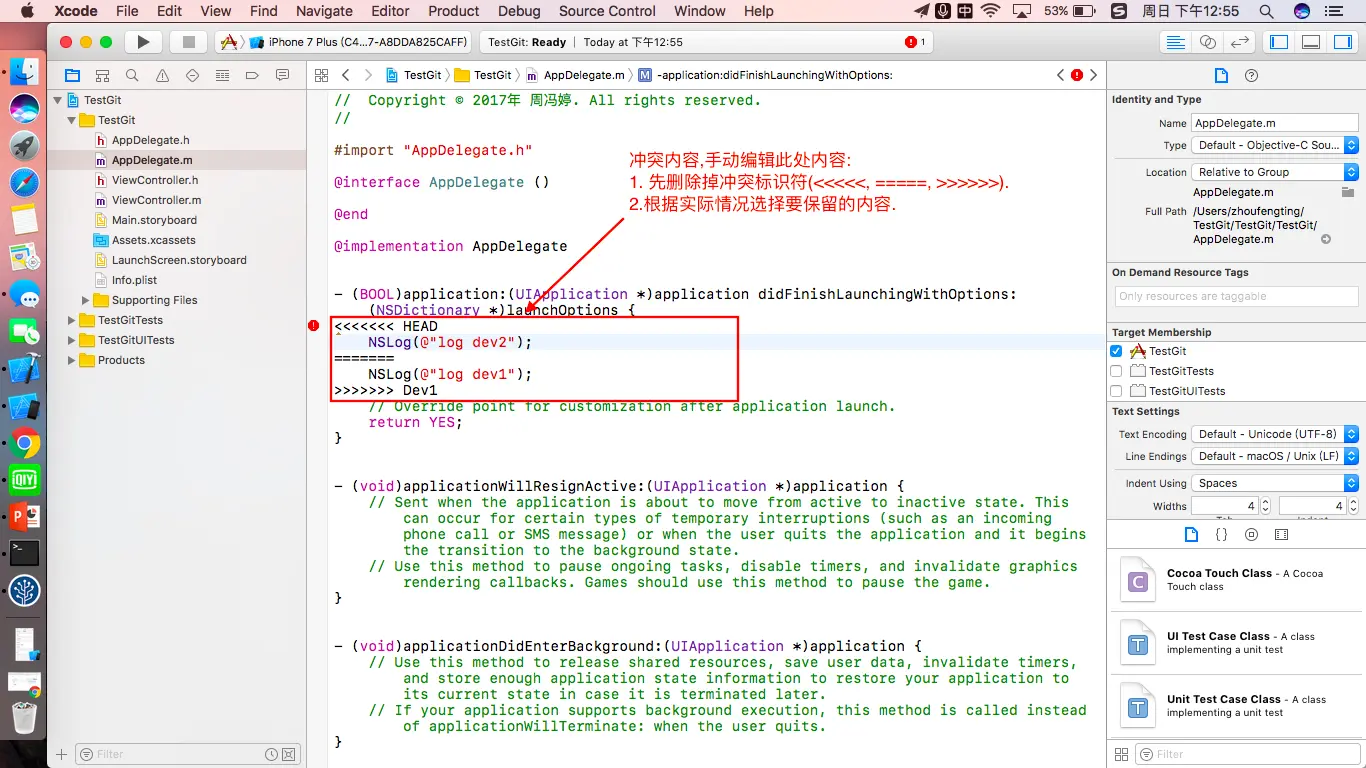
Task: Show the Object library
Action: [x=1251, y=535]
